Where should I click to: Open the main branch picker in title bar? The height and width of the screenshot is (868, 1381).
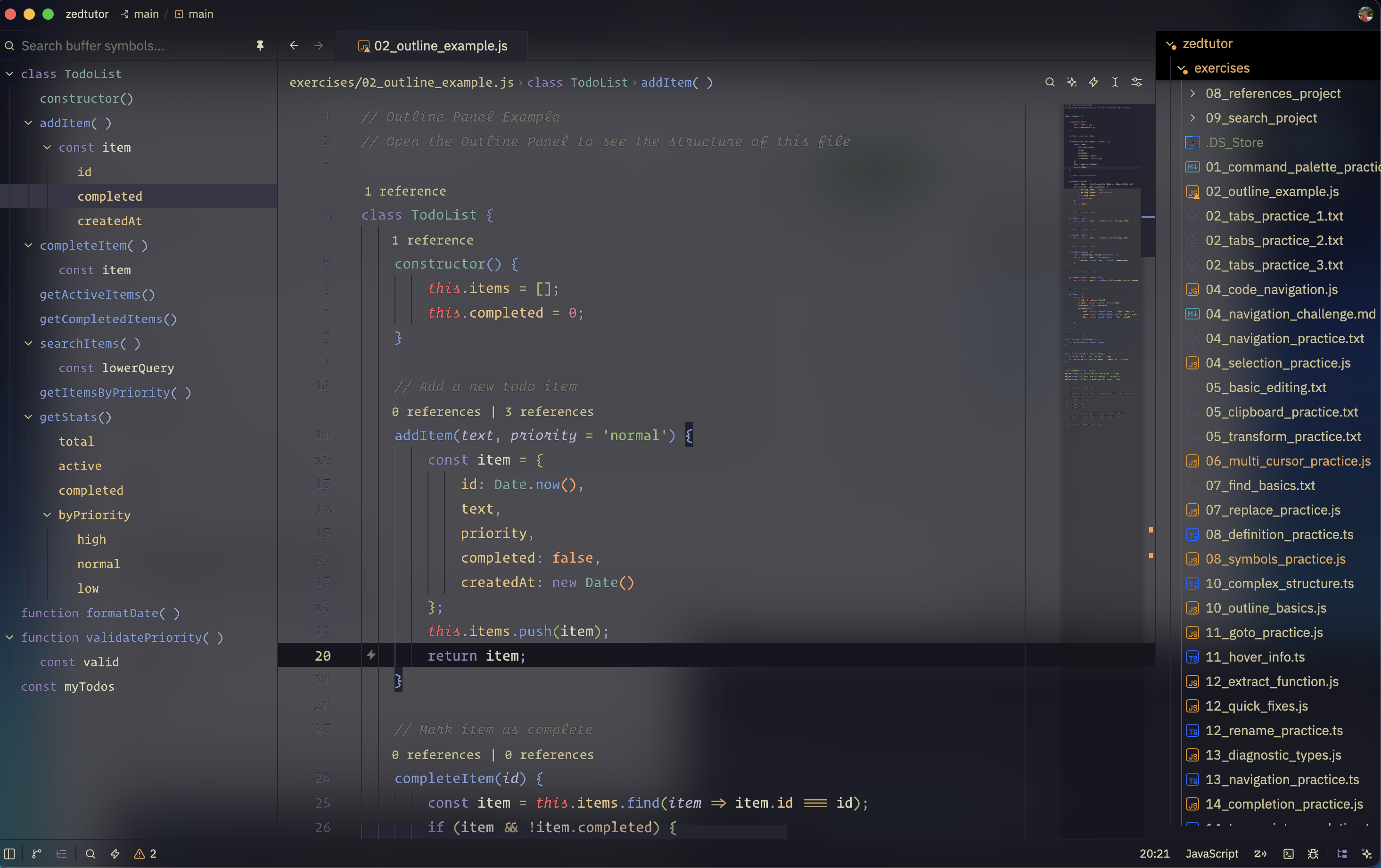coord(140,14)
